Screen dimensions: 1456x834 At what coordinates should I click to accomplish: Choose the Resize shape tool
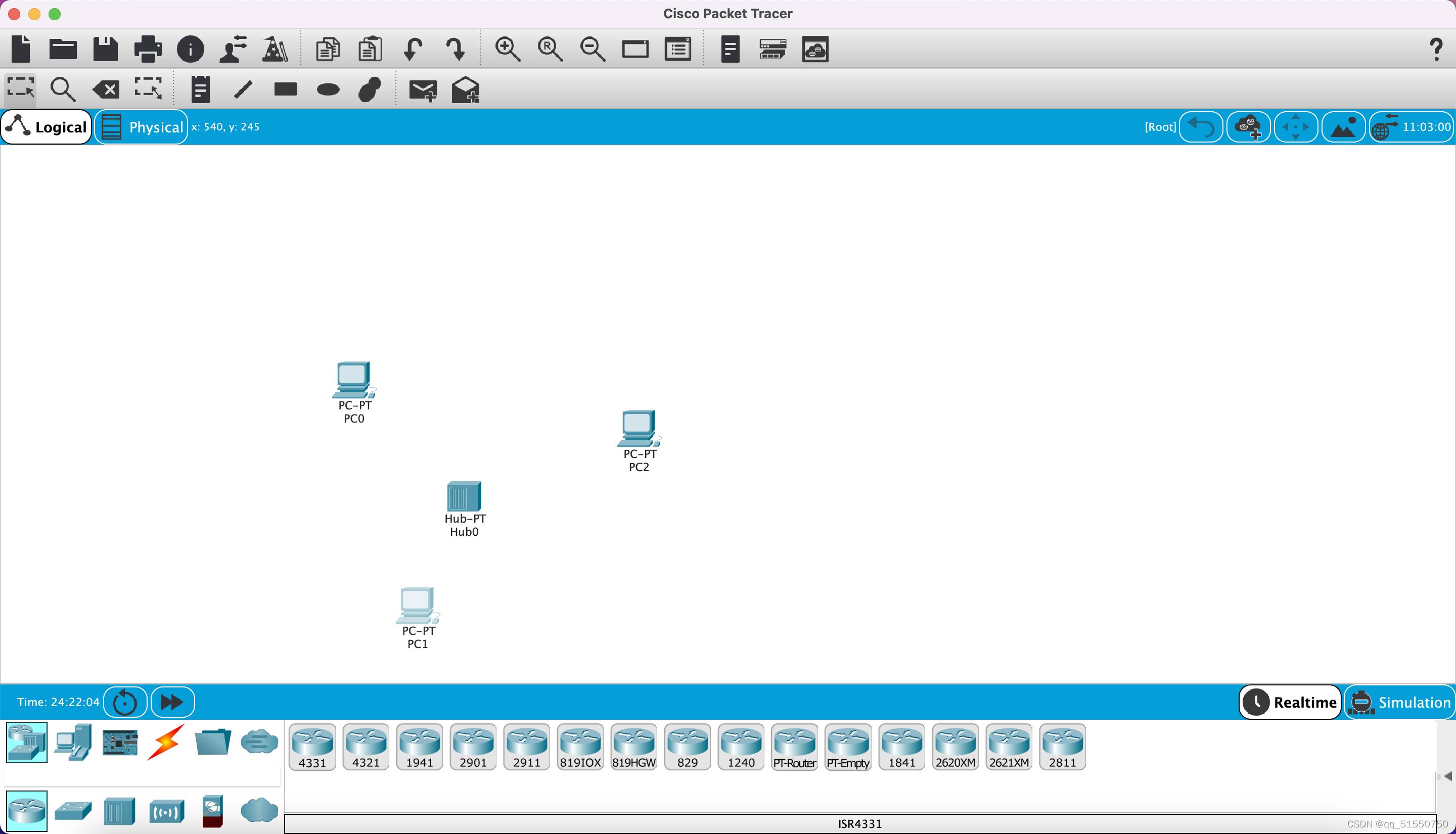(148, 89)
